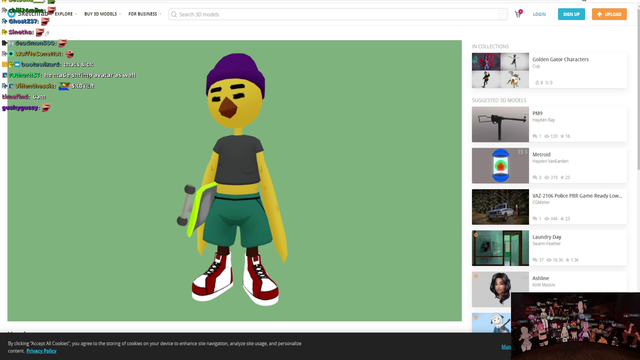Click VAZ-2106 Police PBR Game Ready title
The image size is (640, 360).
(x=577, y=196)
